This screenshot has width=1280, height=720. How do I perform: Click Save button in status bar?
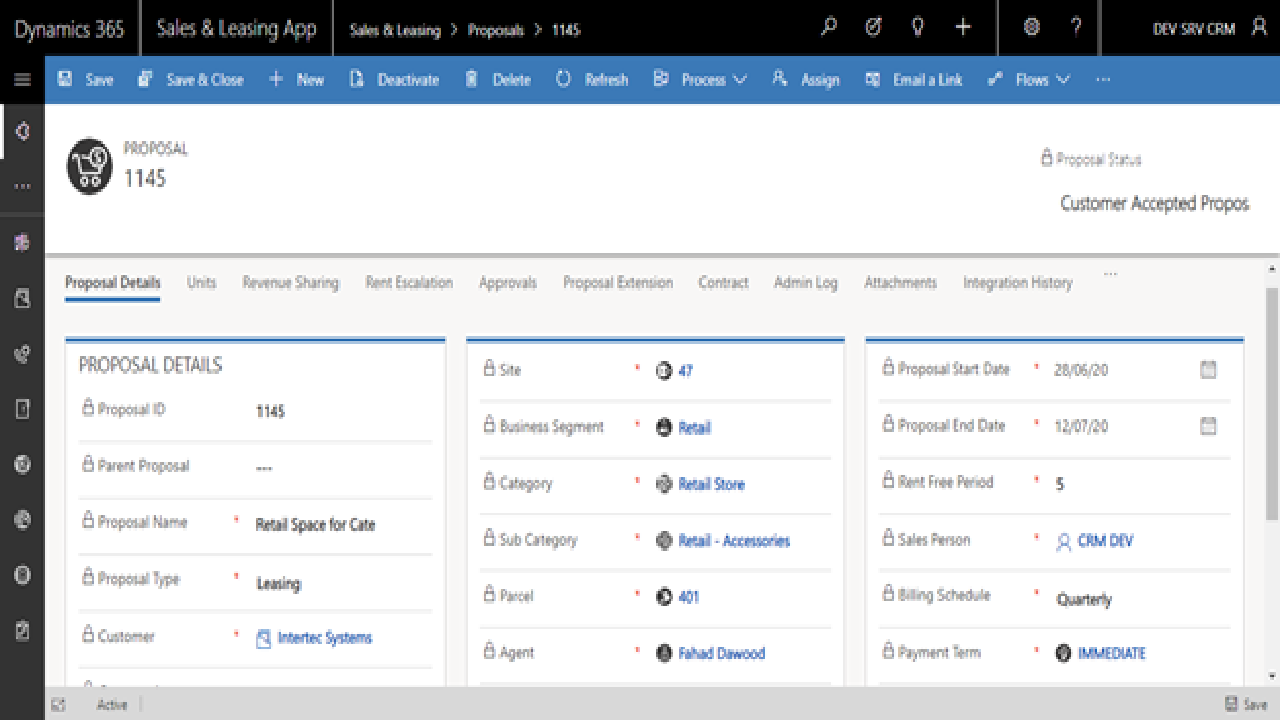tap(1246, 705)
